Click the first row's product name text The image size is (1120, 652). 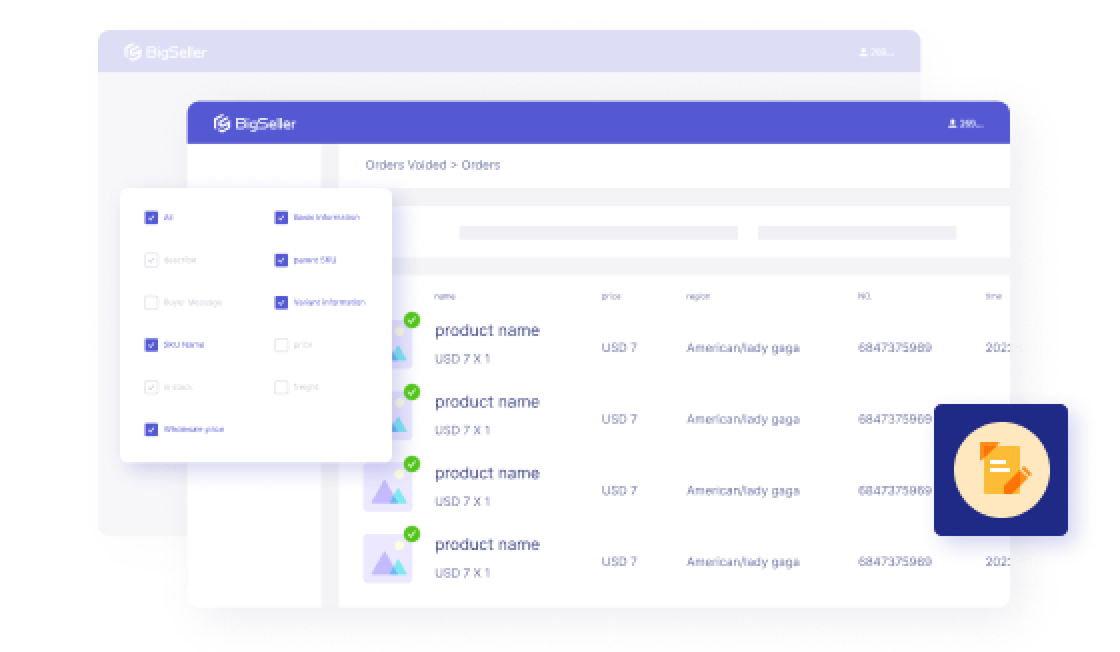487,331
